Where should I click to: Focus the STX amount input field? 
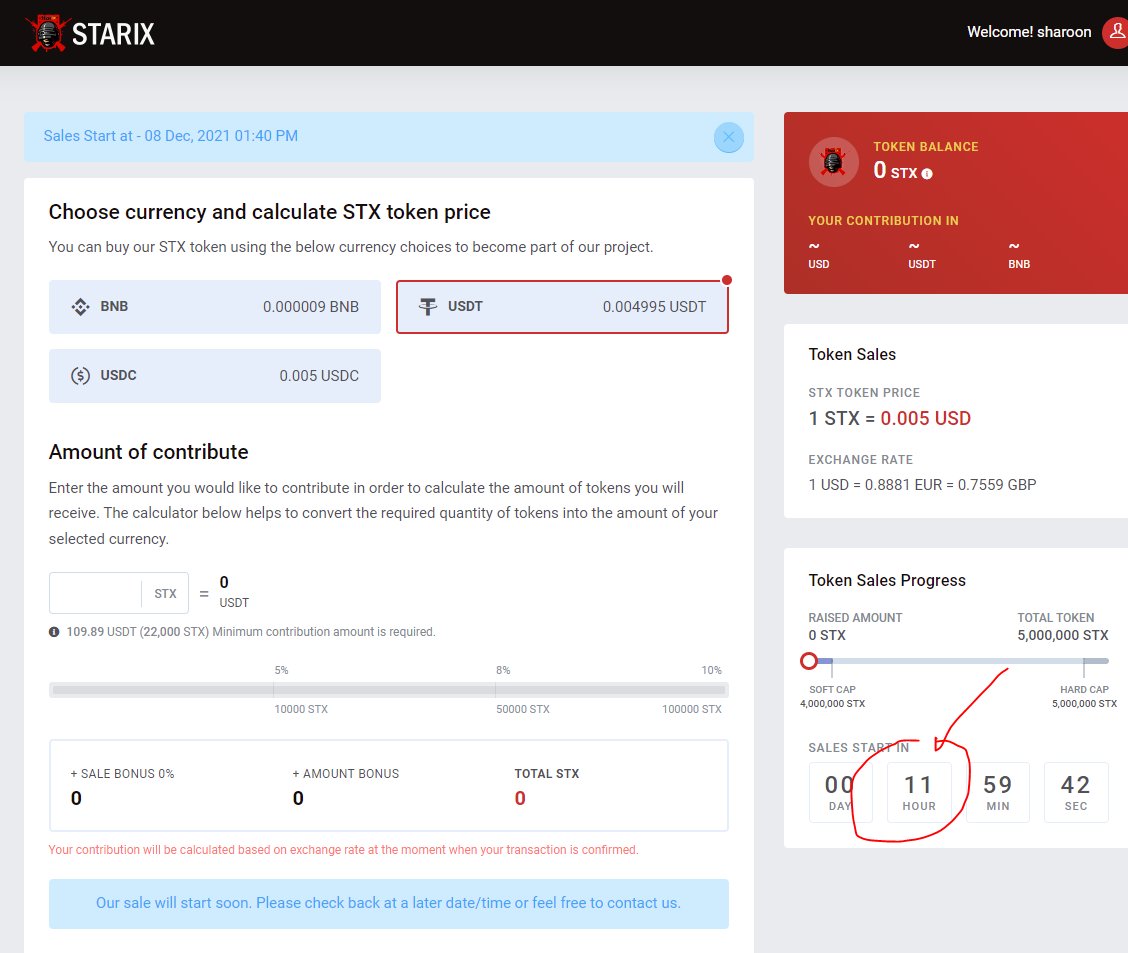click(x=96, y=593)
